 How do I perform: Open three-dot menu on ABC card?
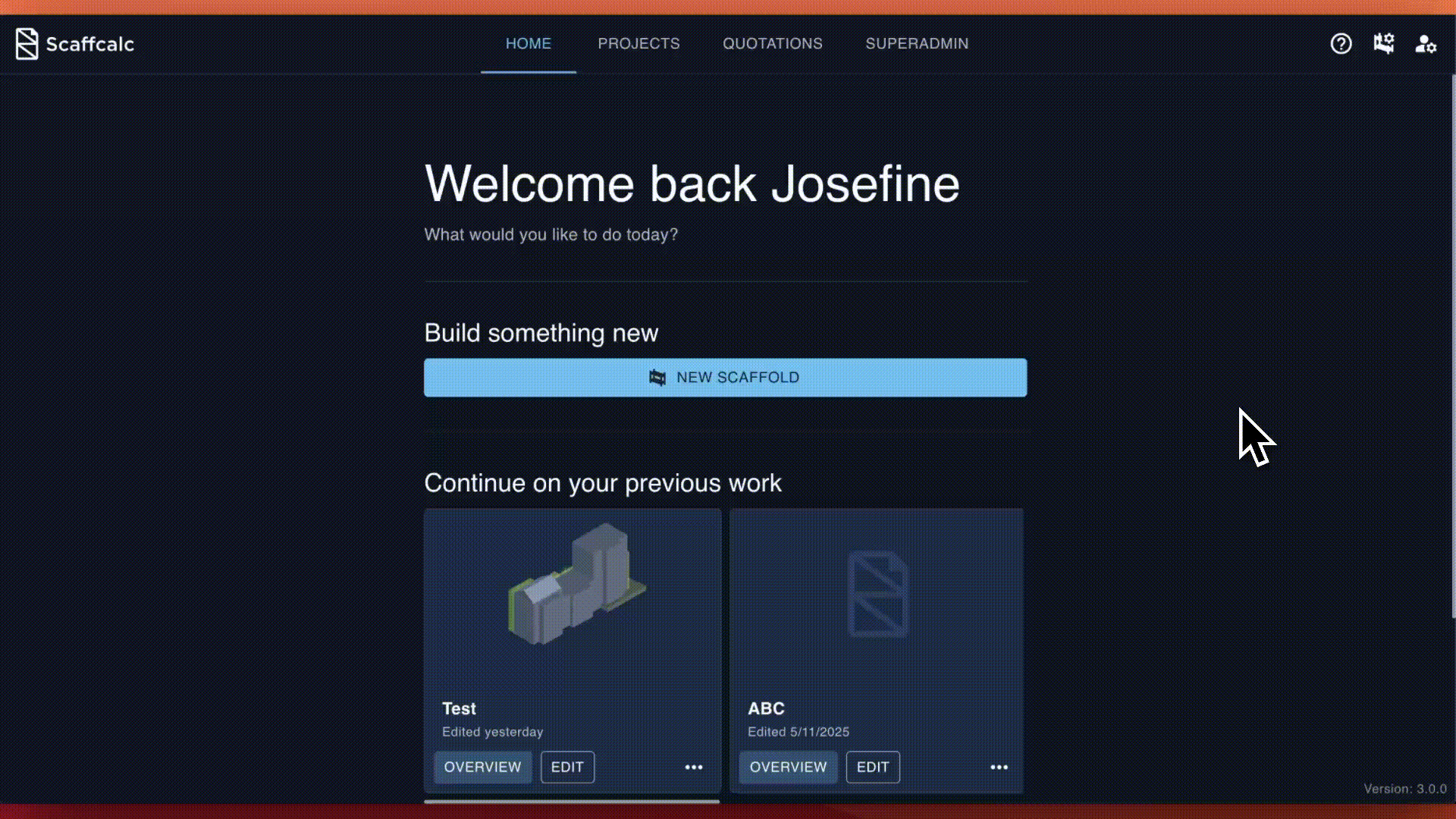(x=999, y=767)
